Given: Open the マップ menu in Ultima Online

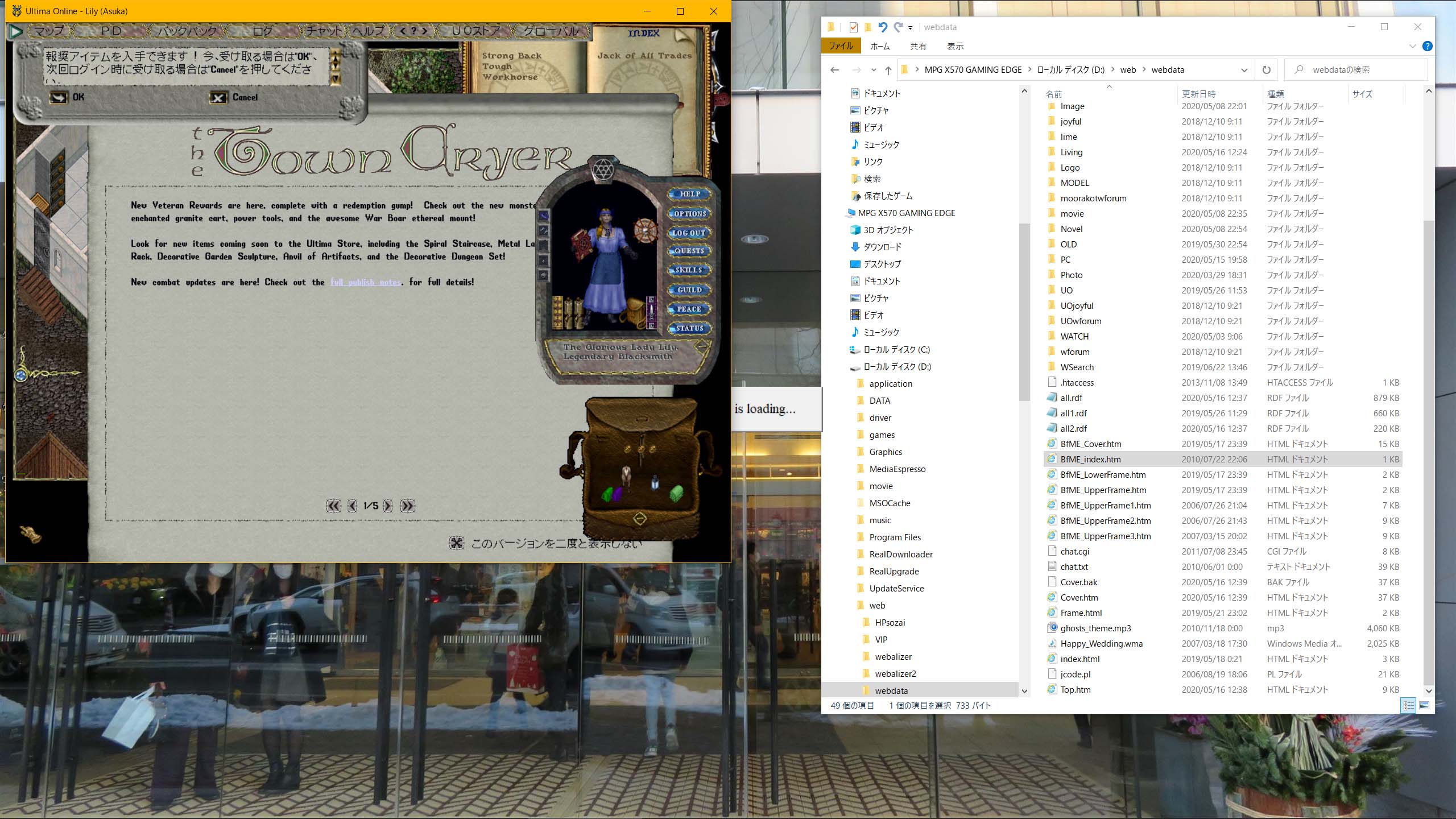Looking at the screenshot, I should (x=49, y=31).
